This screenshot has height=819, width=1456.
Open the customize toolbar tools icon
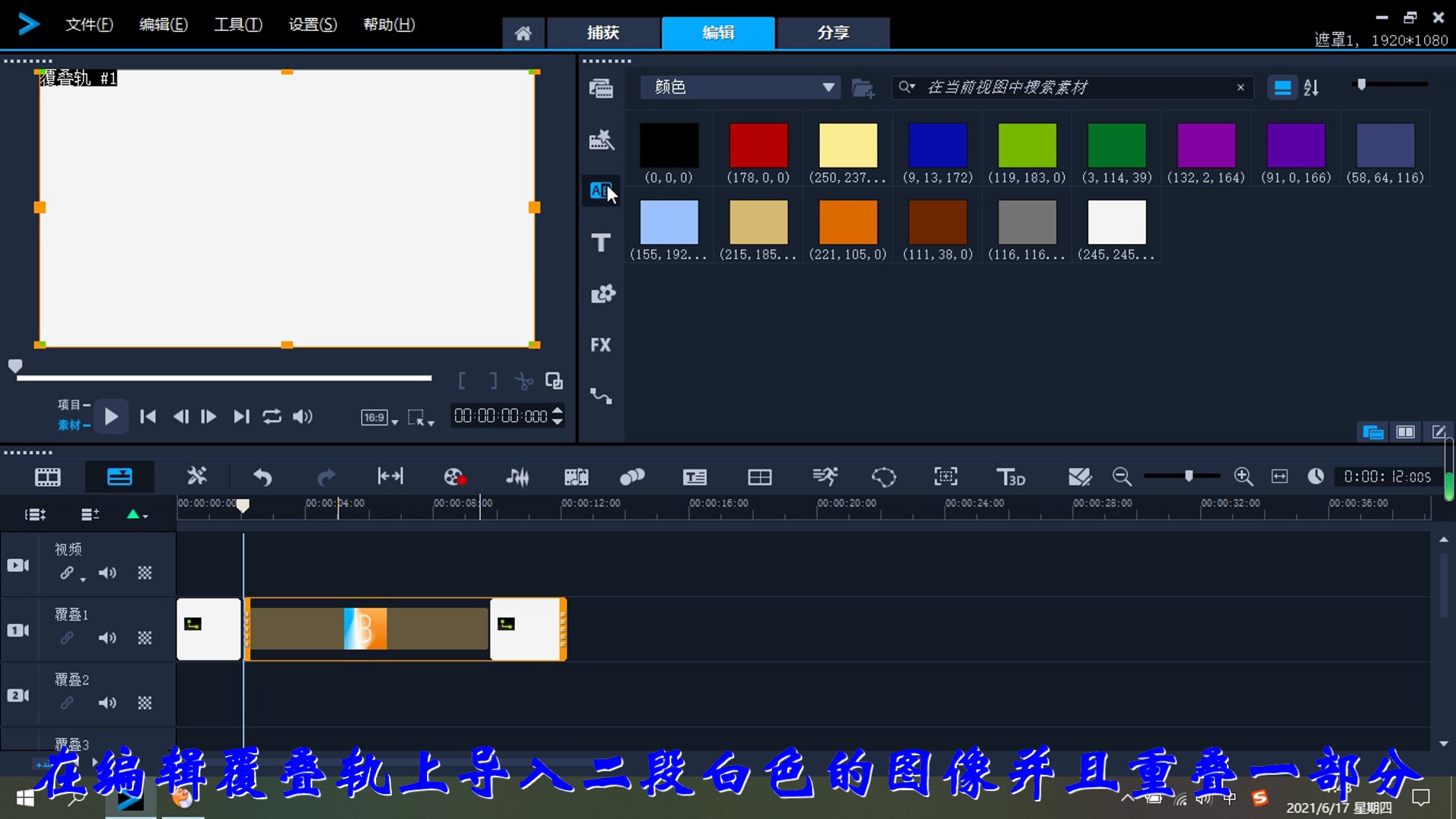[196, 476]
